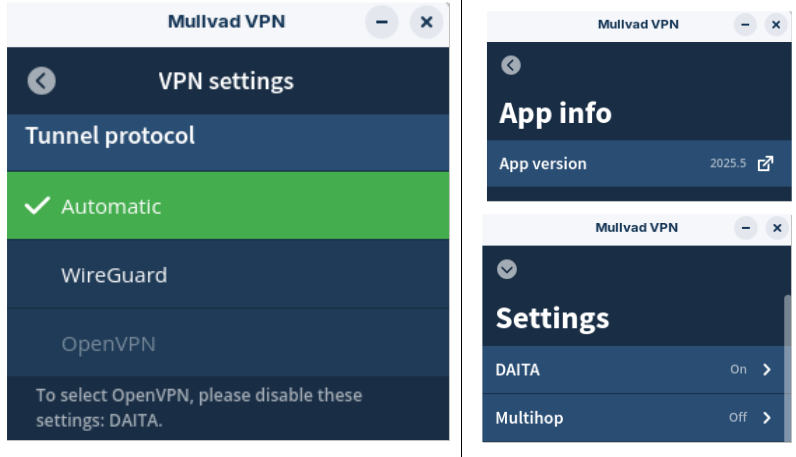796x457 pixels.
Task: Click checkmark icon on Automatic option
Action: (x=37, y=206)
